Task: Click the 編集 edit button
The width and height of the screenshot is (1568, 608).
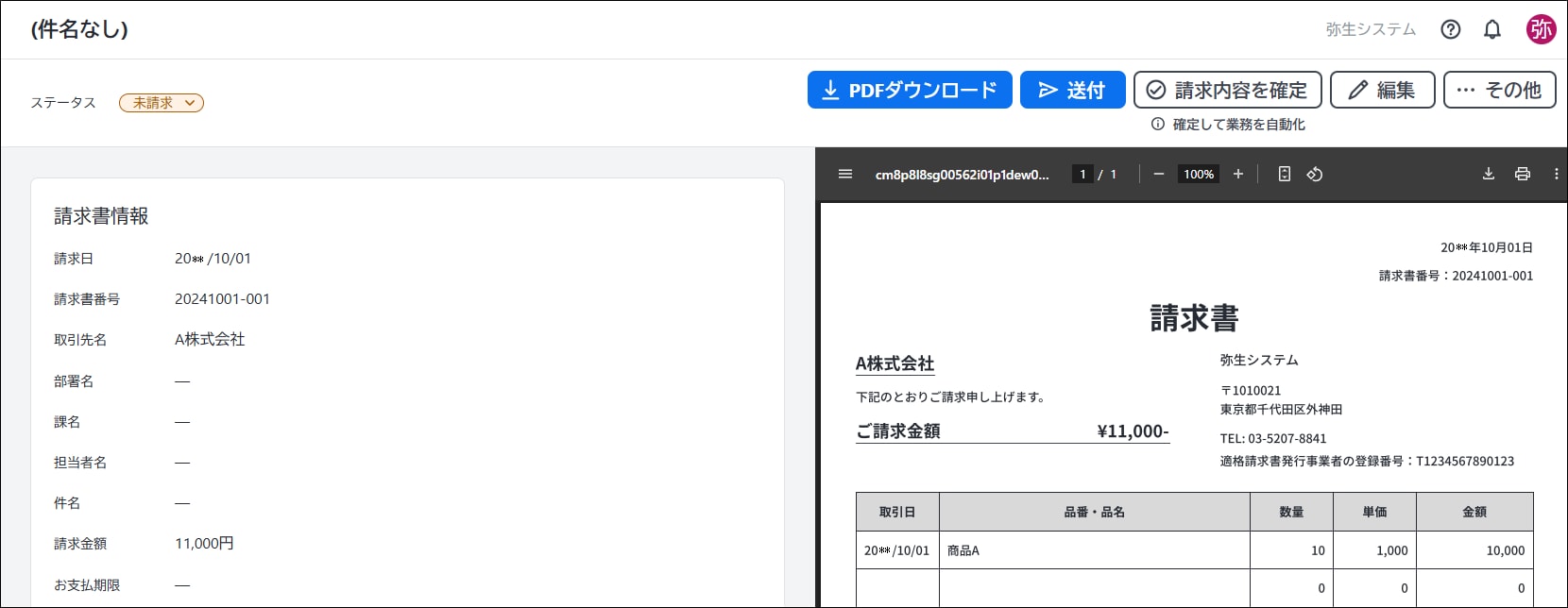Action: (1382, 90)
